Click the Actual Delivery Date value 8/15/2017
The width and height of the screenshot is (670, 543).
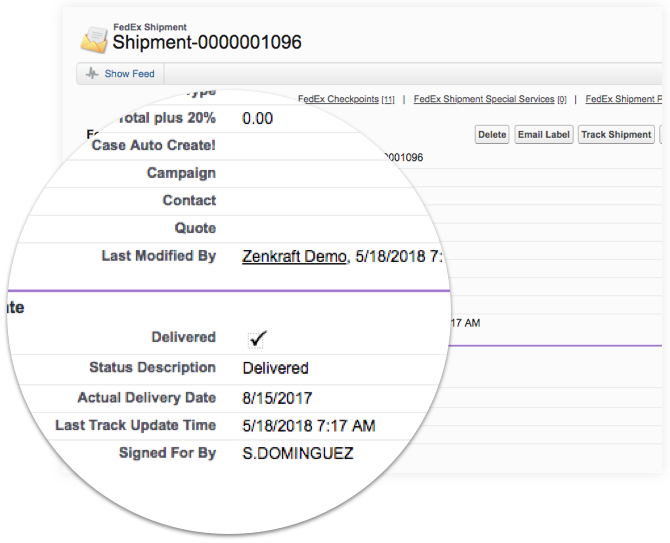[x=277, y=398]
